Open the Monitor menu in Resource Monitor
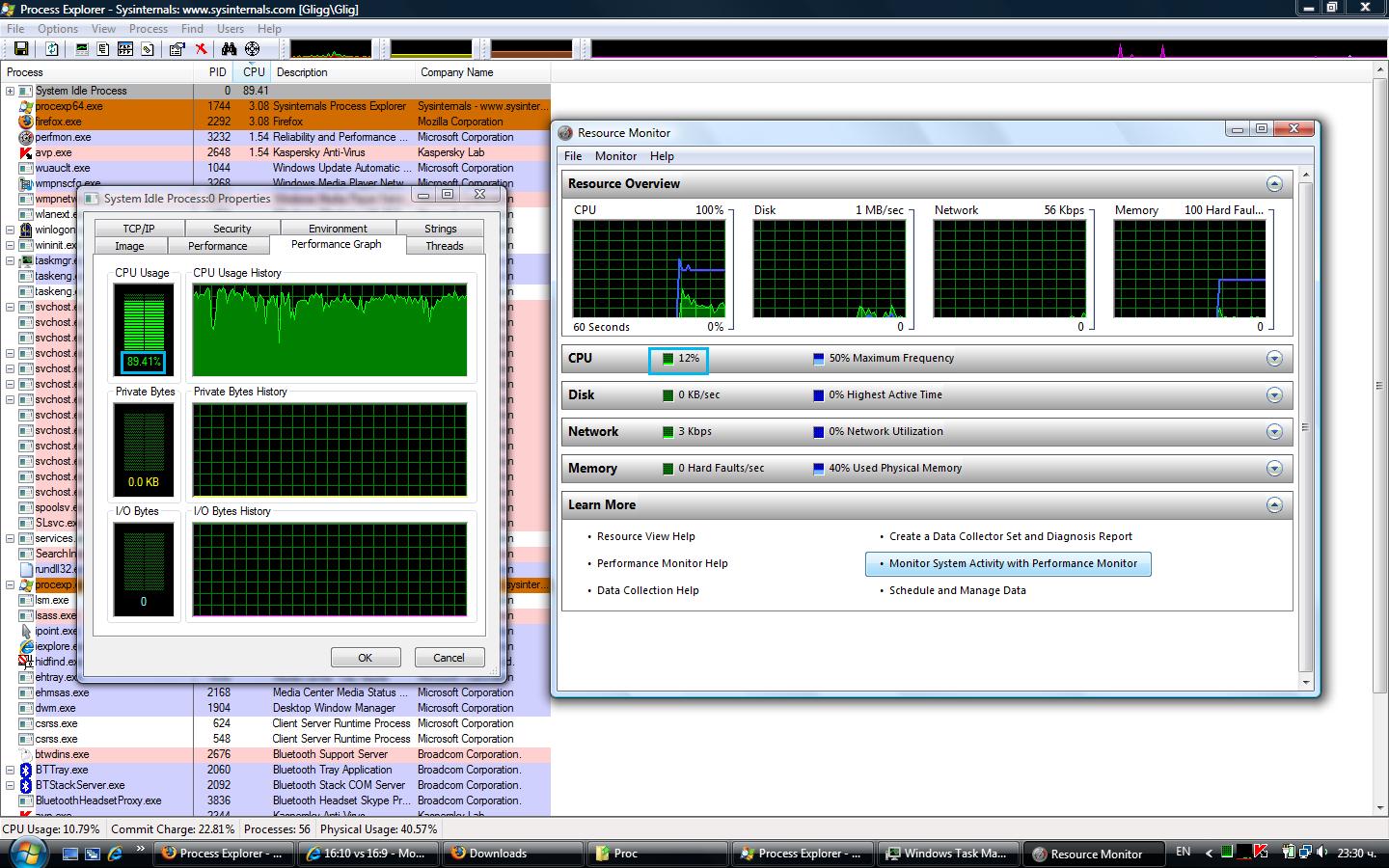The height and width of the screenshot is (868, 1389). (x=615, y=156)
